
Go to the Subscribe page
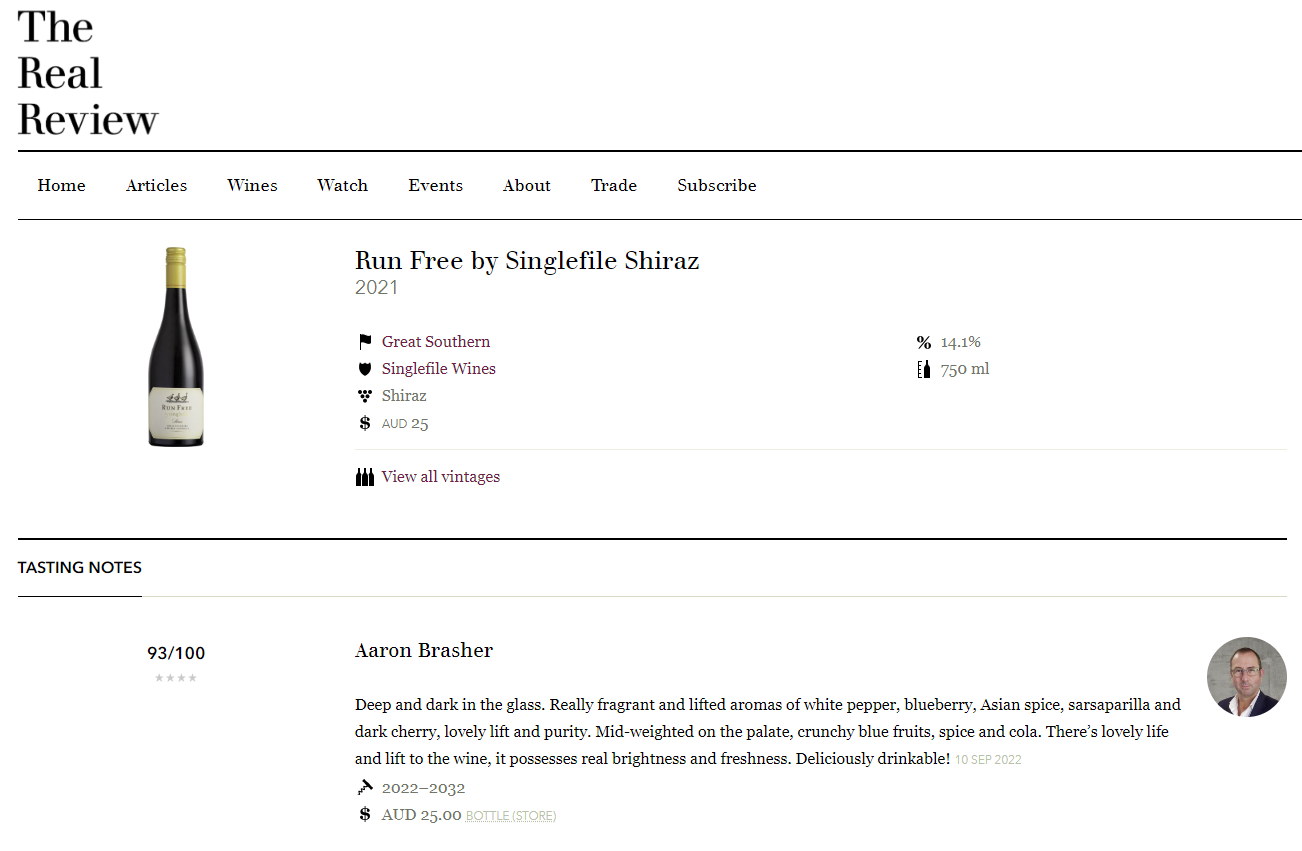(717, 185)
